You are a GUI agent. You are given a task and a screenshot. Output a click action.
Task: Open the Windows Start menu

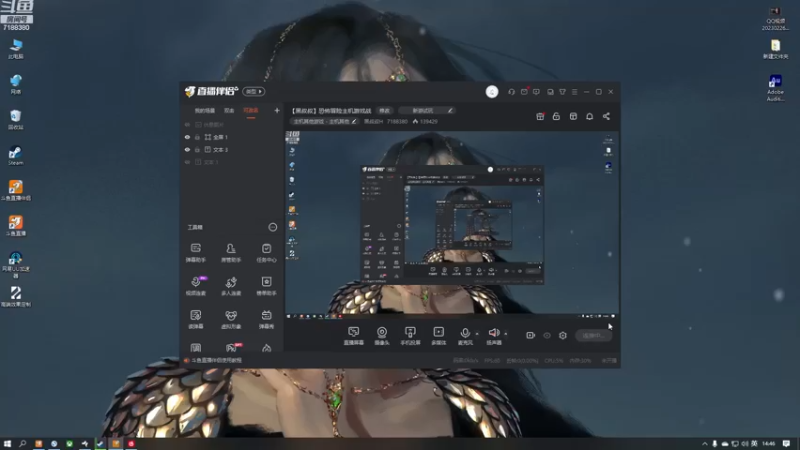pyautogui.click(x=7, y=444)
